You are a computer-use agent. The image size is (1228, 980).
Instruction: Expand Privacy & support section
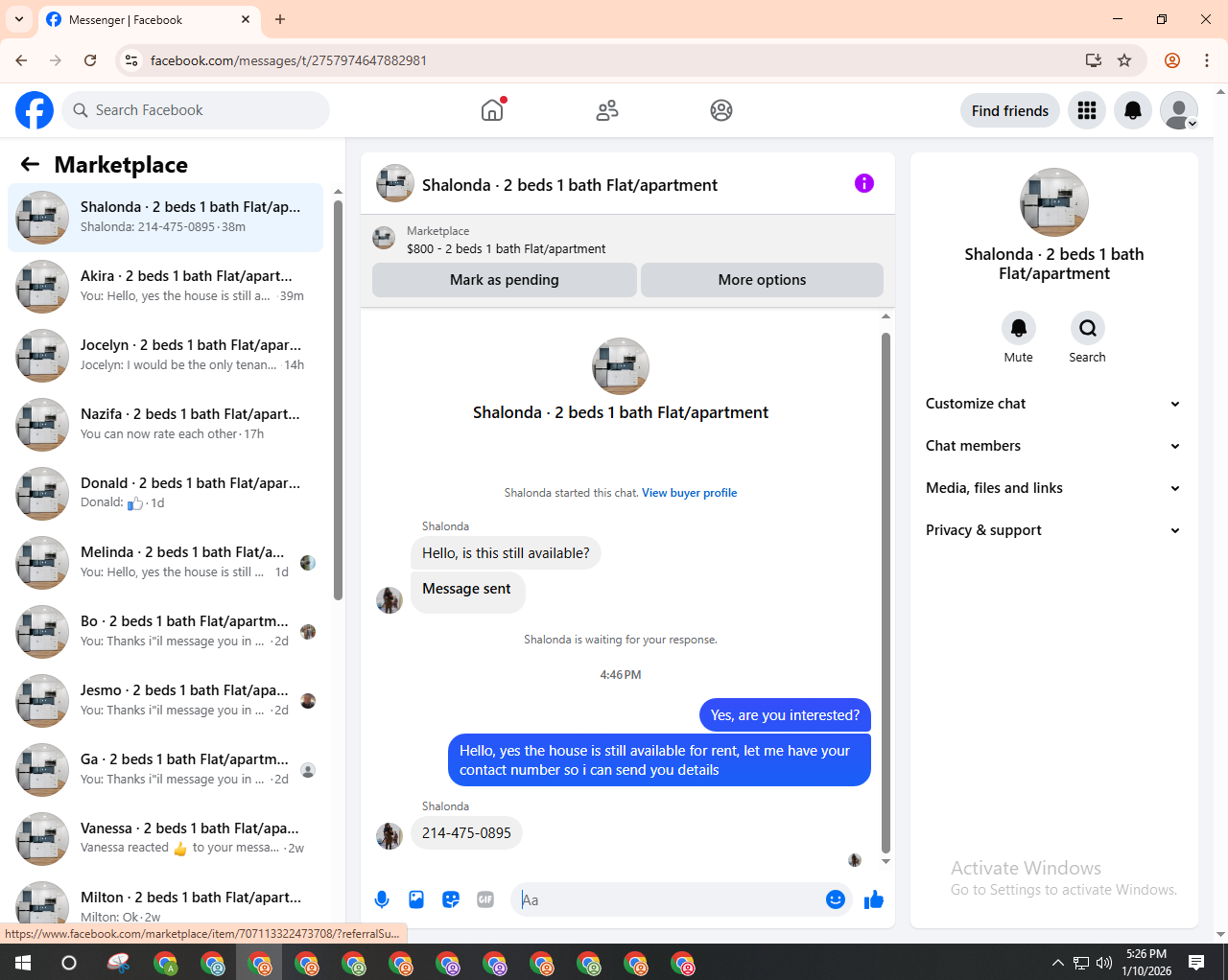point(1052,530)
